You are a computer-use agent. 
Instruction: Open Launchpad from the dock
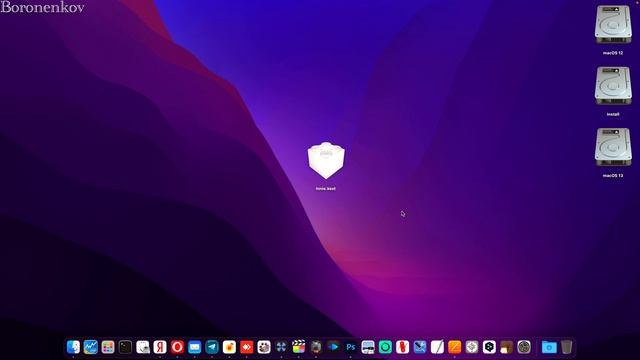coord(108,347)
